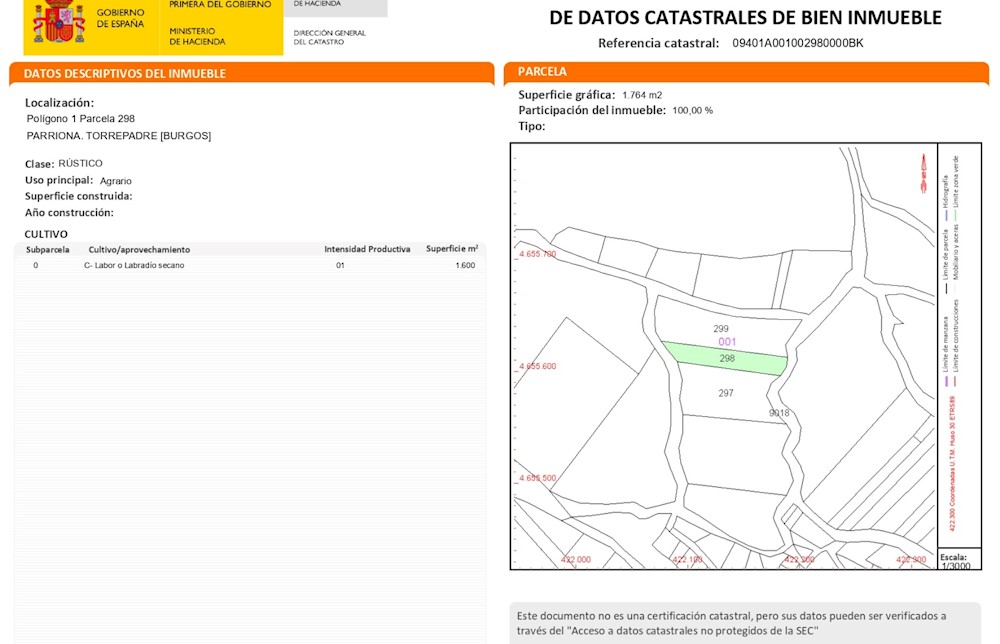Click the purple 001 polygon label
The image size is (1000, 644).
click(x=727, y=342)
